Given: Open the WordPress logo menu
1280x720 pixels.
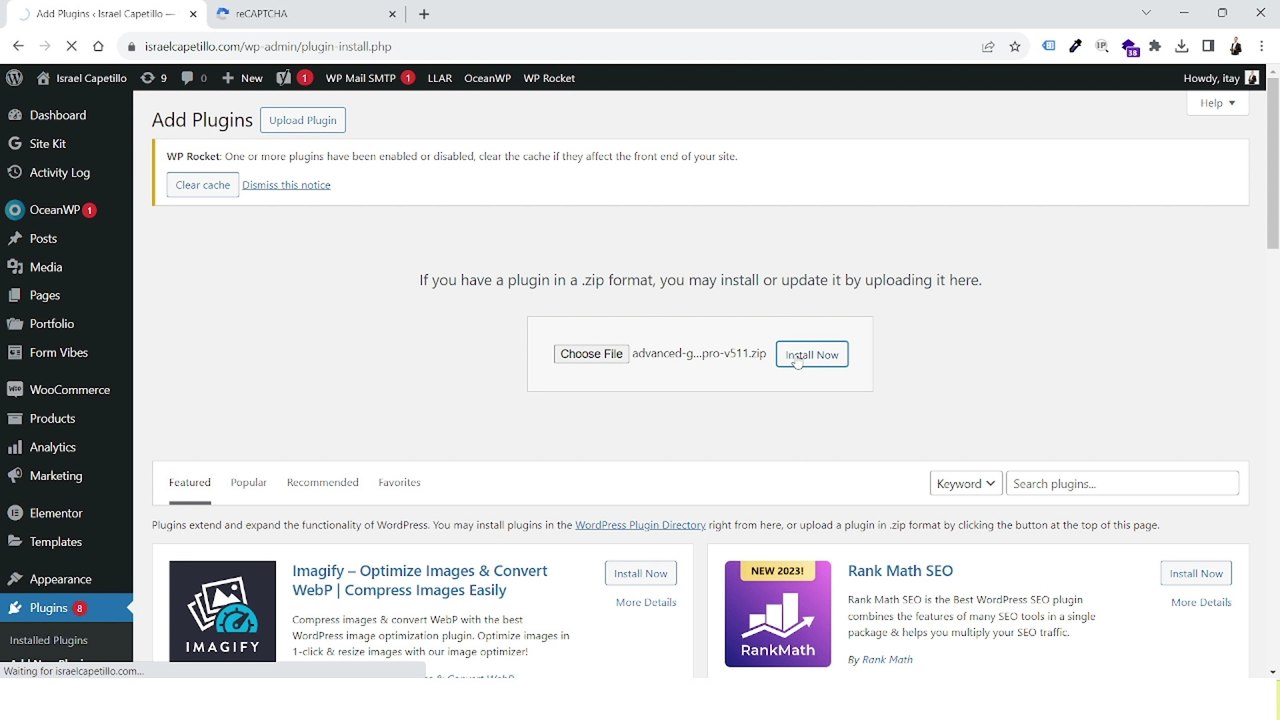Looking at the screenshot, I should (x=14, y=78).
